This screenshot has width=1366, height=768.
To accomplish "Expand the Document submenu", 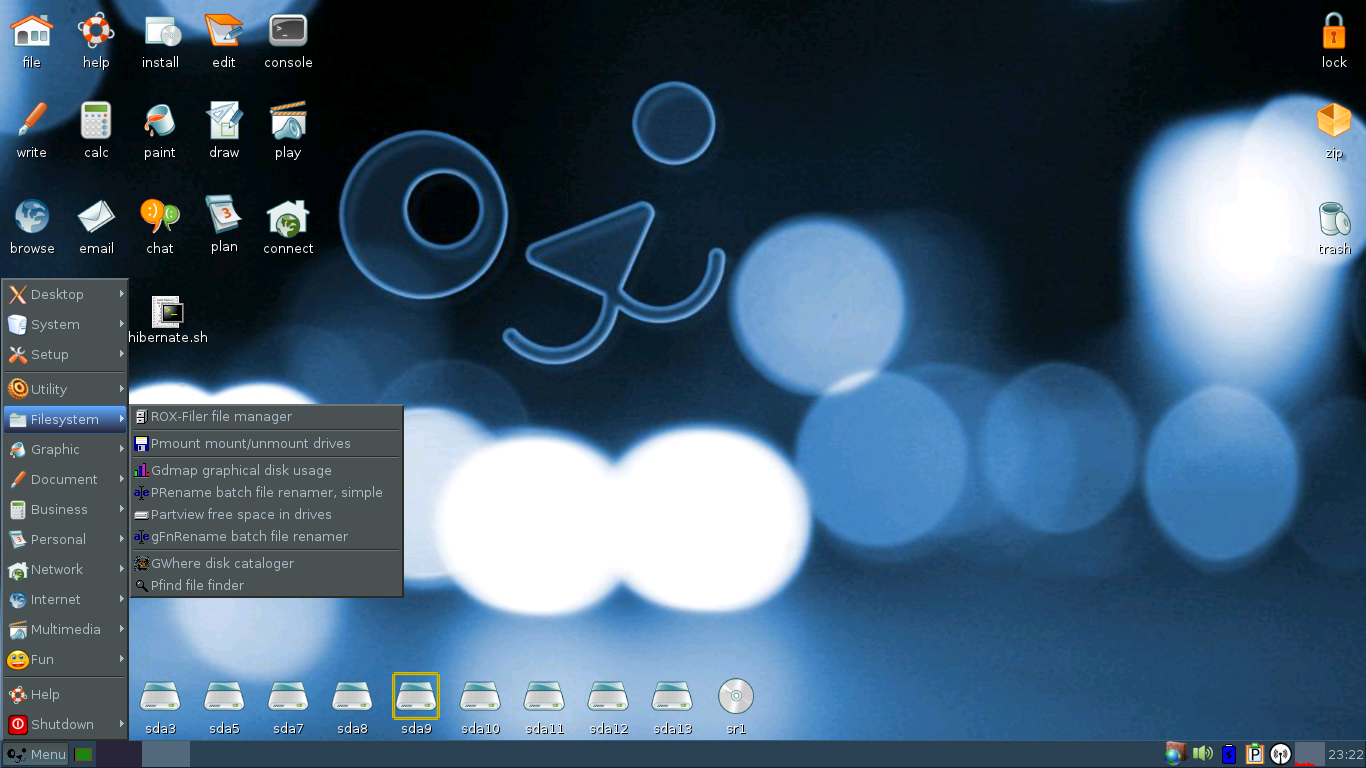I will (66, 479).
